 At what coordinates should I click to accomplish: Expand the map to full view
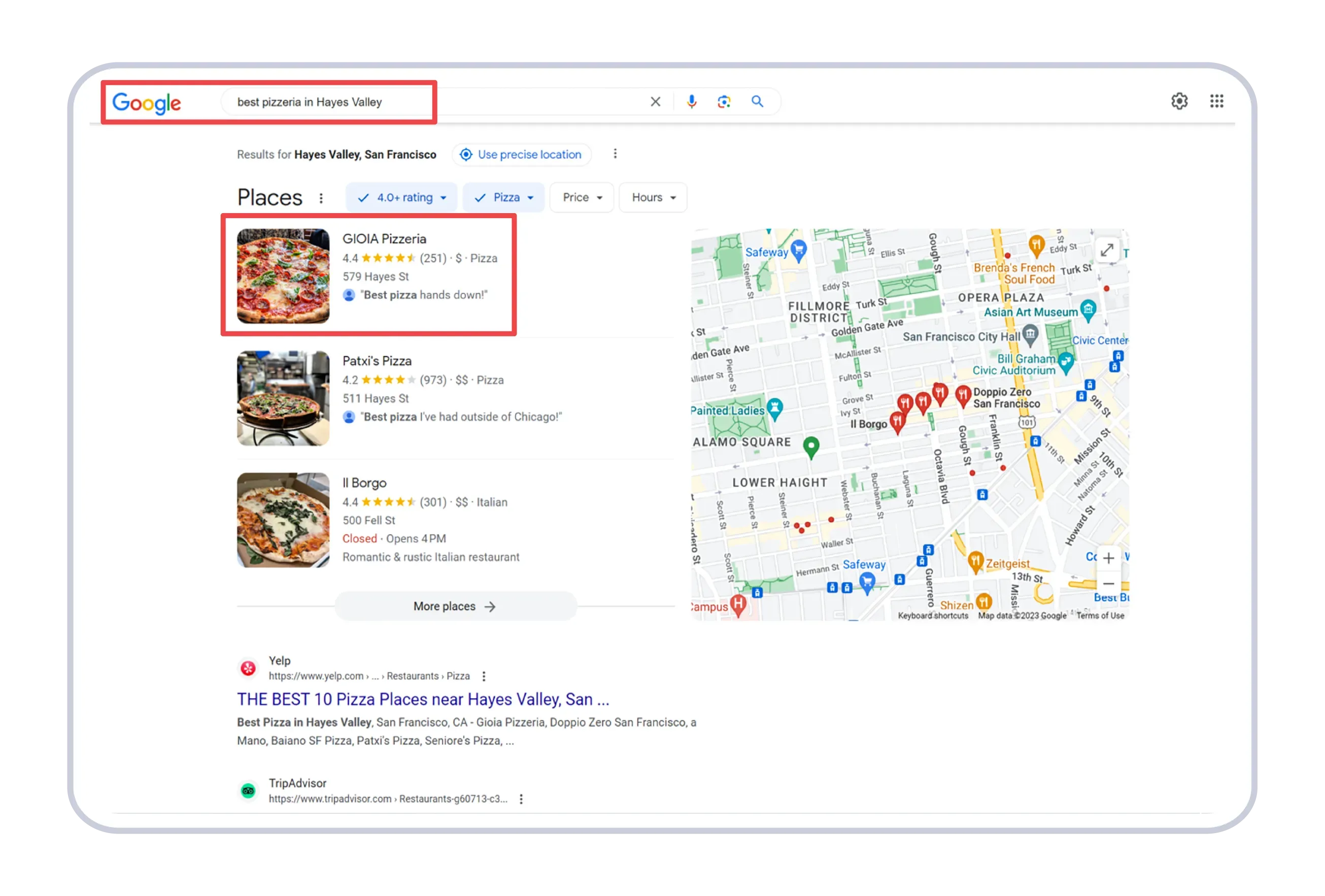tap(1106, 250)
